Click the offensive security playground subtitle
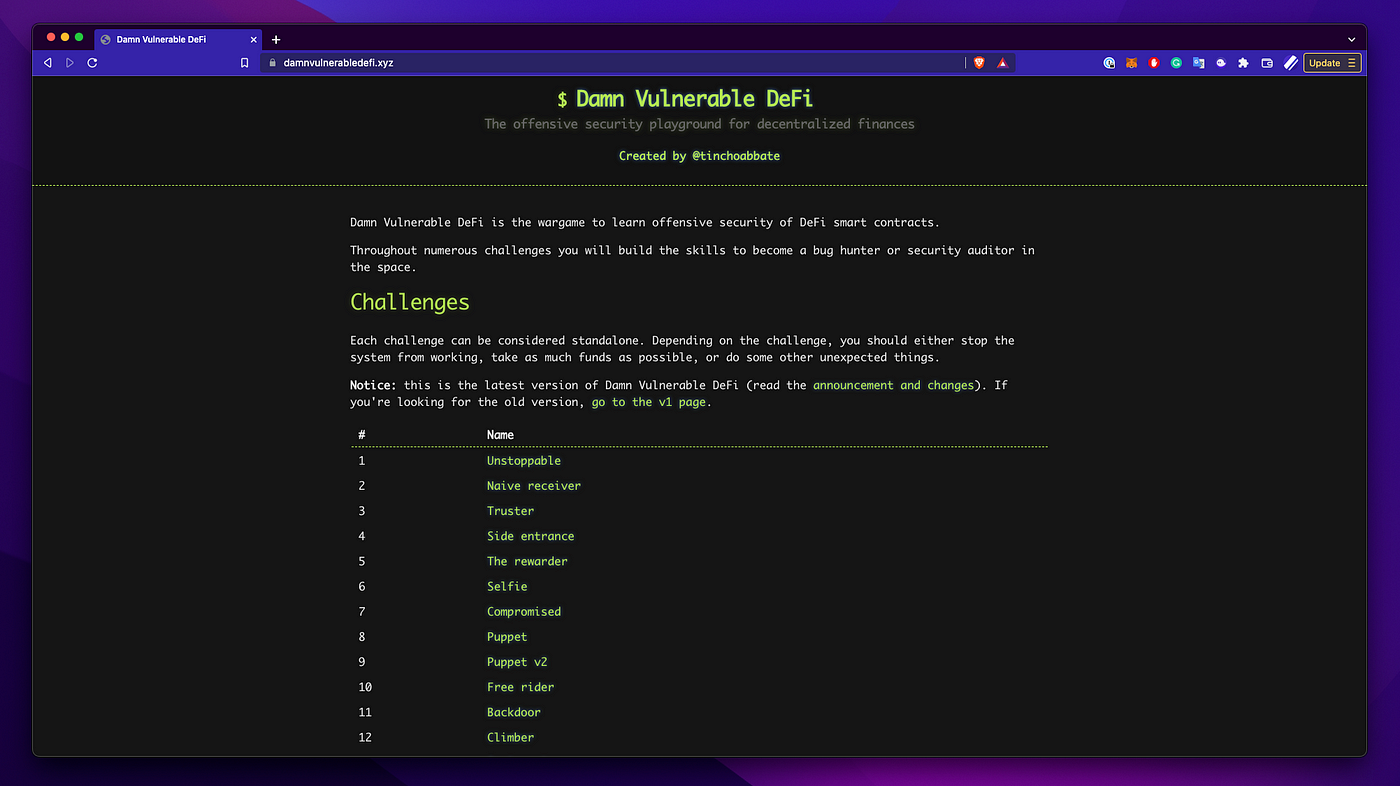This screenshot has width=1400, height=786. (x=699, y=124)
